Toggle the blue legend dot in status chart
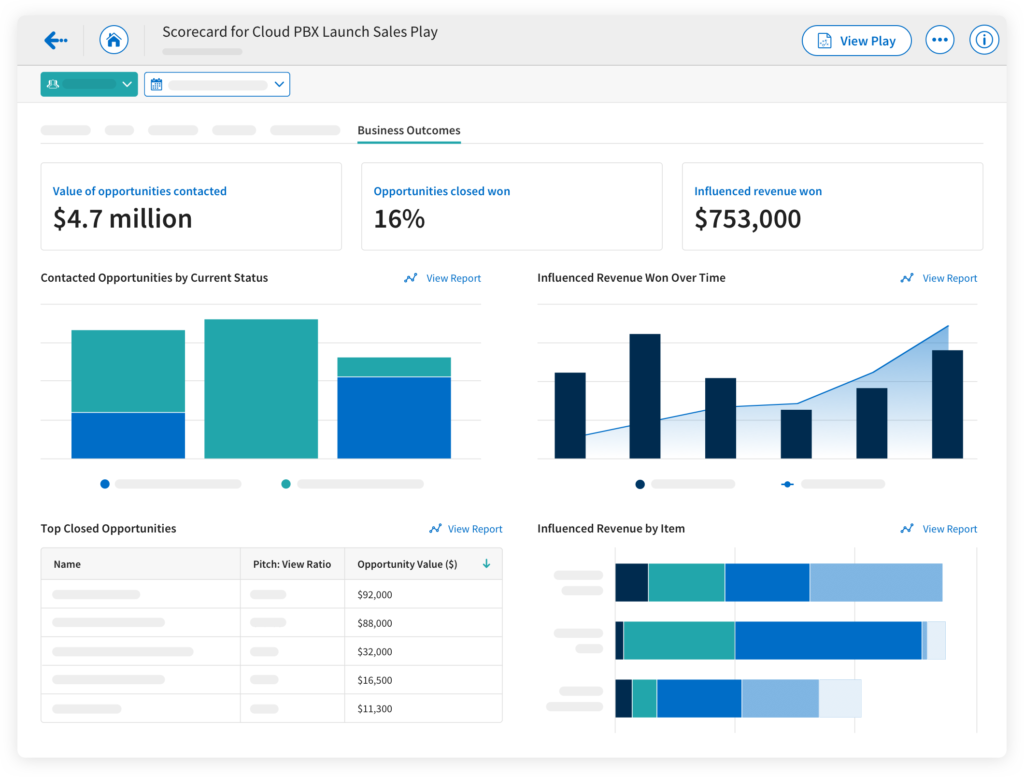 (x=105, y=484)
